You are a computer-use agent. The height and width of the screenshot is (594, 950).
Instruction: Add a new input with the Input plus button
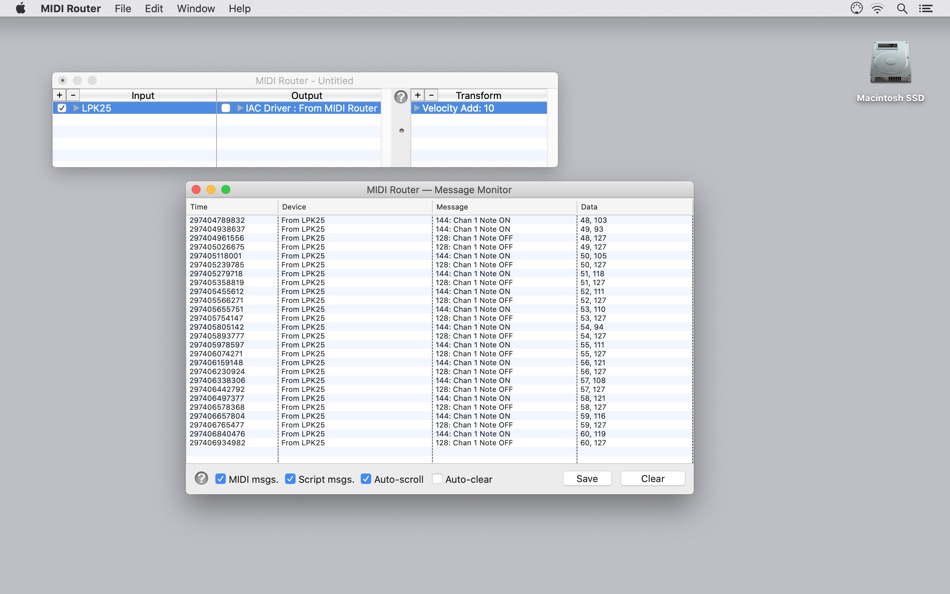coord(59,95)
